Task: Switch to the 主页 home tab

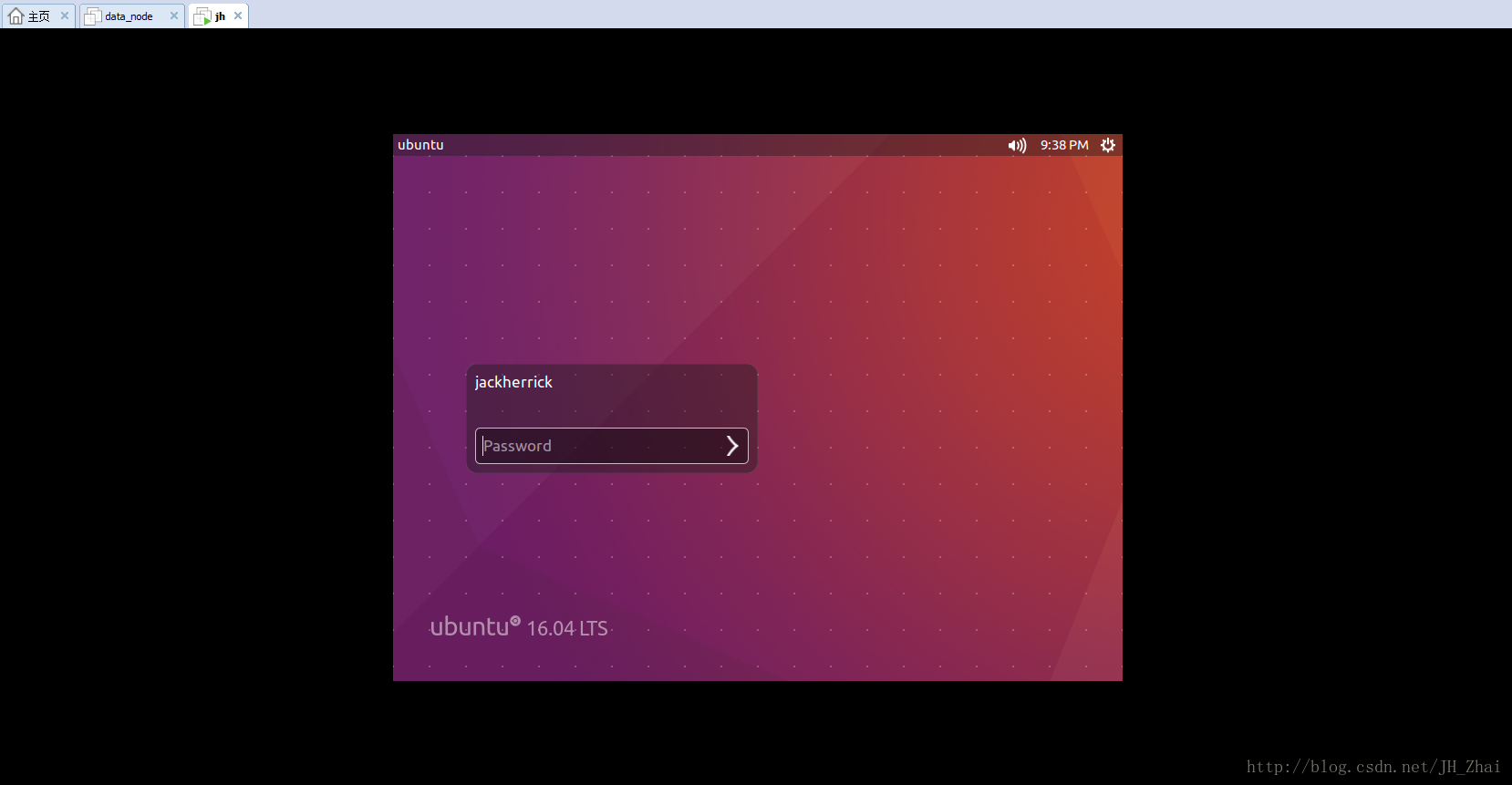Action: click(x=38, y=15)
